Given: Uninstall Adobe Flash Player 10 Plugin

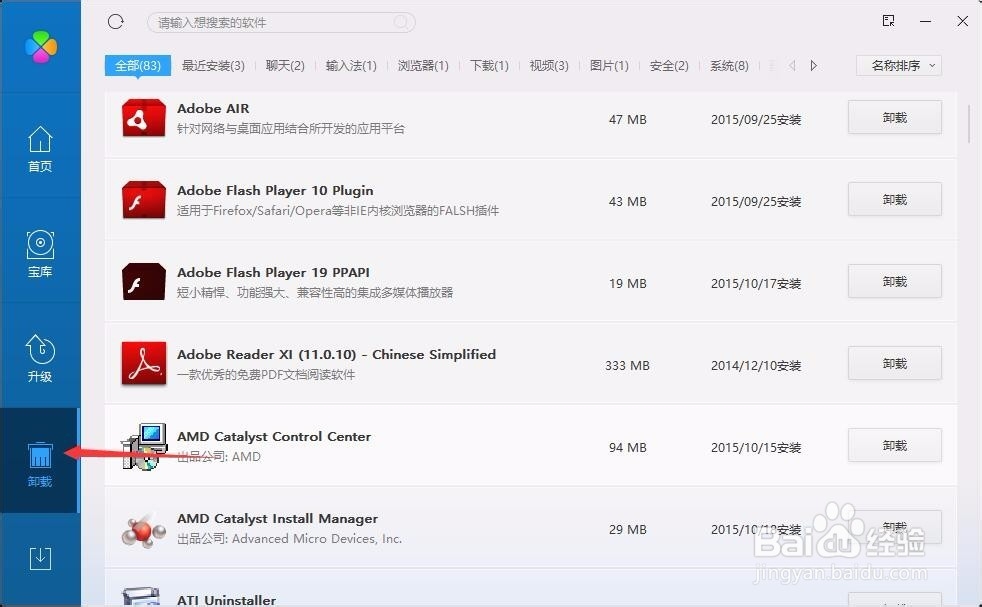Looking at the screenshot, I should point(895,199).
